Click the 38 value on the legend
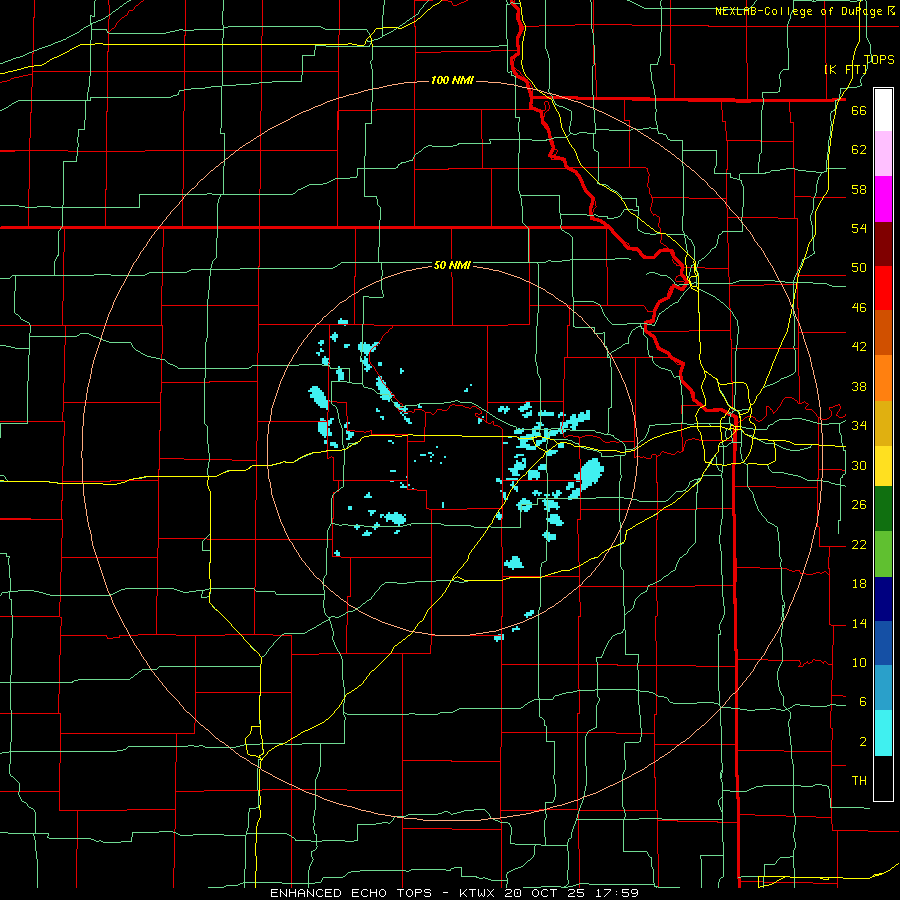The height and width of the screenshot is (900, 900). tap(859, 386)
